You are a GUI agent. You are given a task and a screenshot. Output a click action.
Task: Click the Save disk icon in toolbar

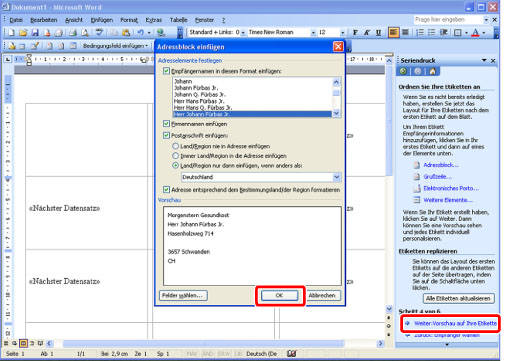point(35,33)
